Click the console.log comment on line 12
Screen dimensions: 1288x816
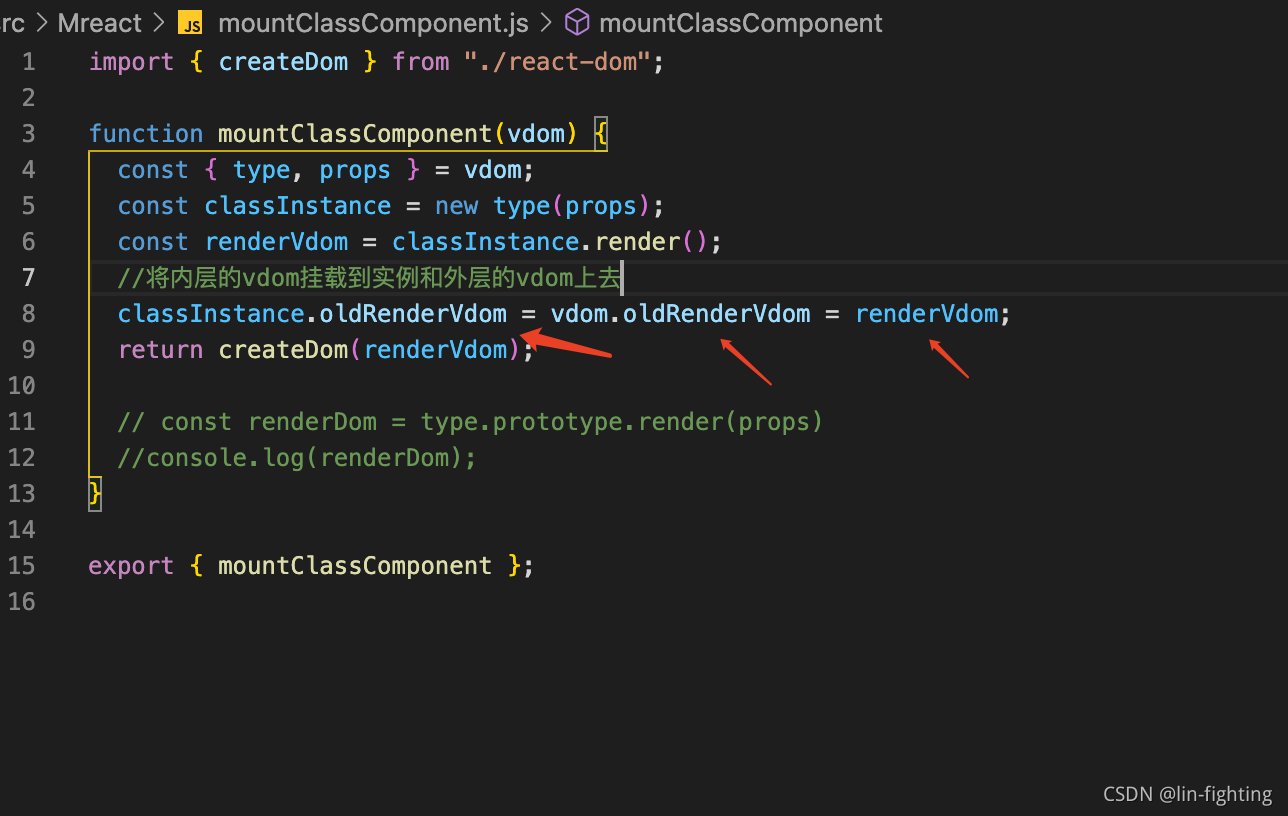[x=297, y=458]
